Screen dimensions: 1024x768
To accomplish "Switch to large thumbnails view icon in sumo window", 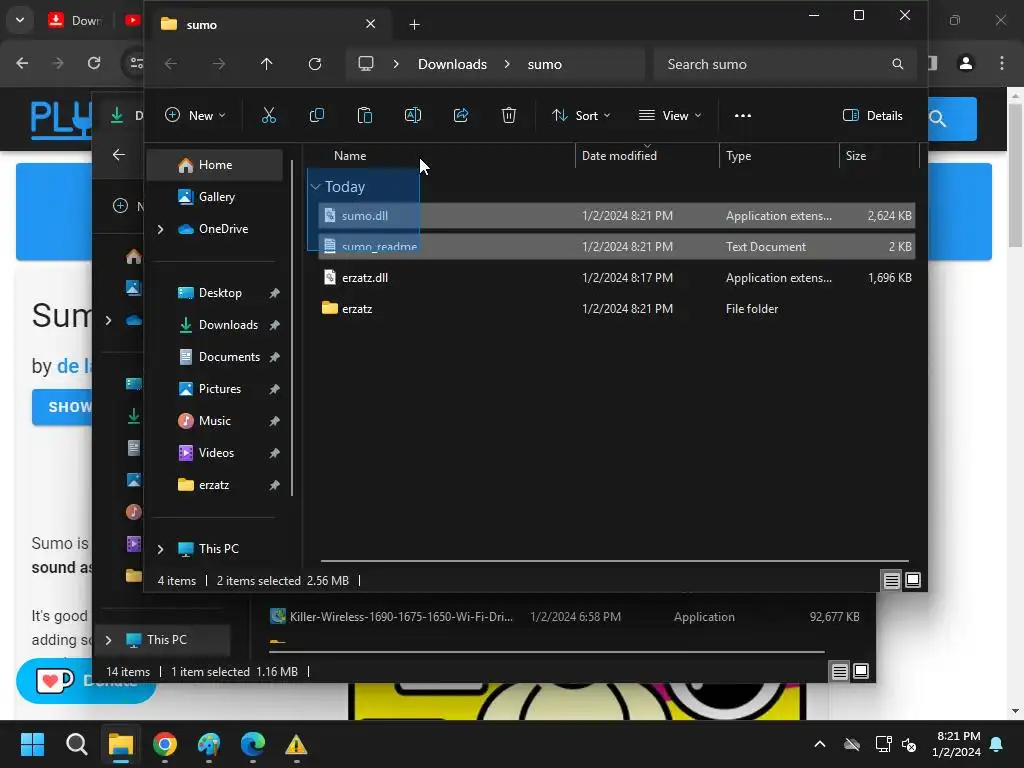I will [x=913, y=581].
